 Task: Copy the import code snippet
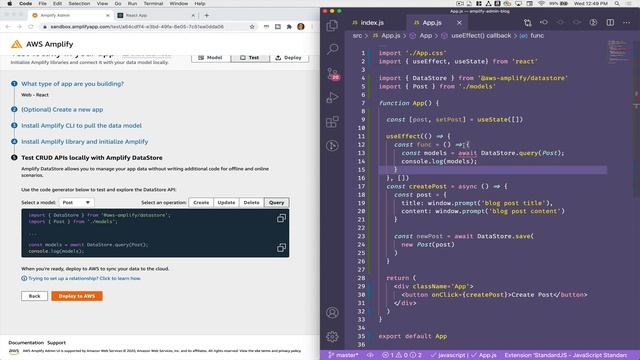281,218
